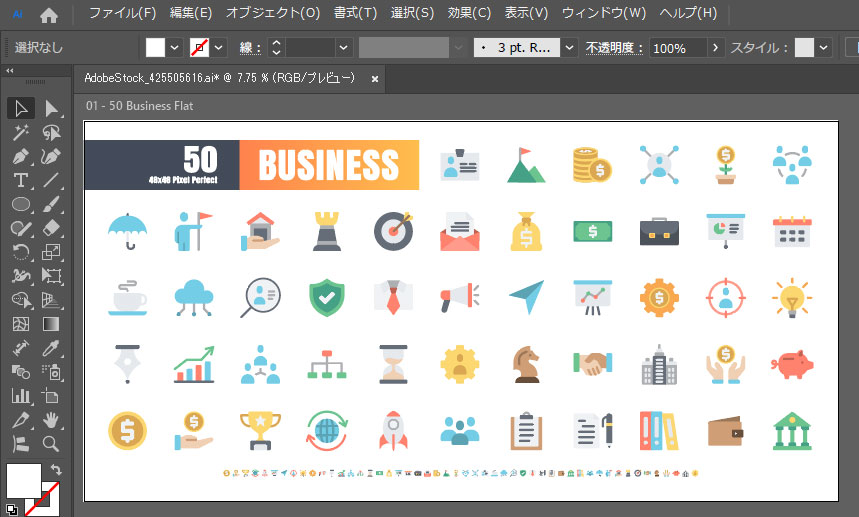Close the AdobeStock_425505616.ai document tab

pyautogui.click(x=375, y=78)
